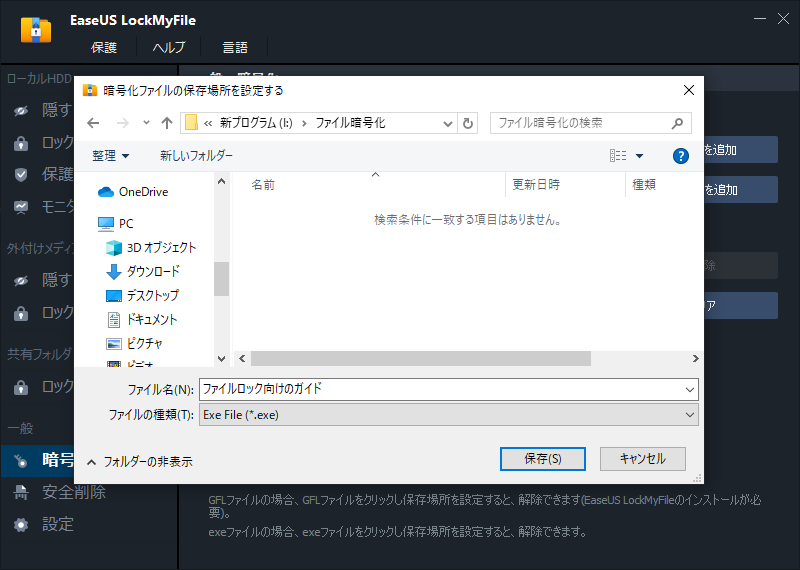
Task: Click horizontal scrollbar left arrow
Action: click(x=242, y=359)
